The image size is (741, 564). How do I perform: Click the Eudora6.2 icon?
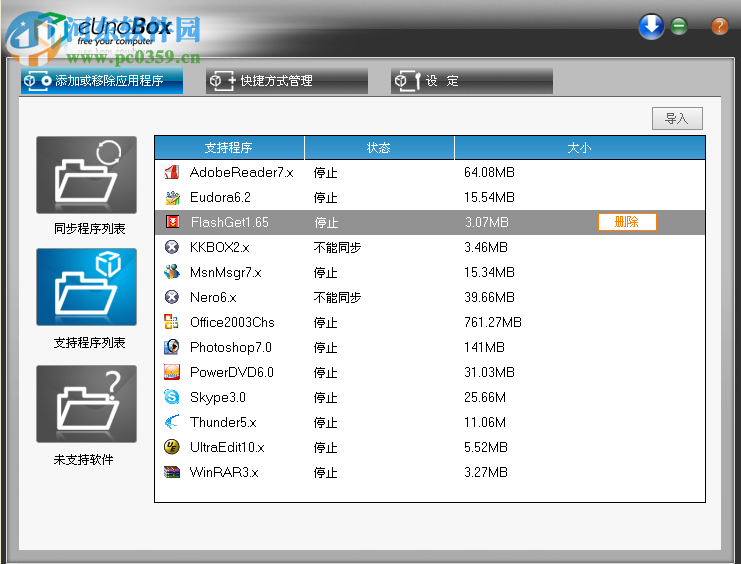pos(172,197)
